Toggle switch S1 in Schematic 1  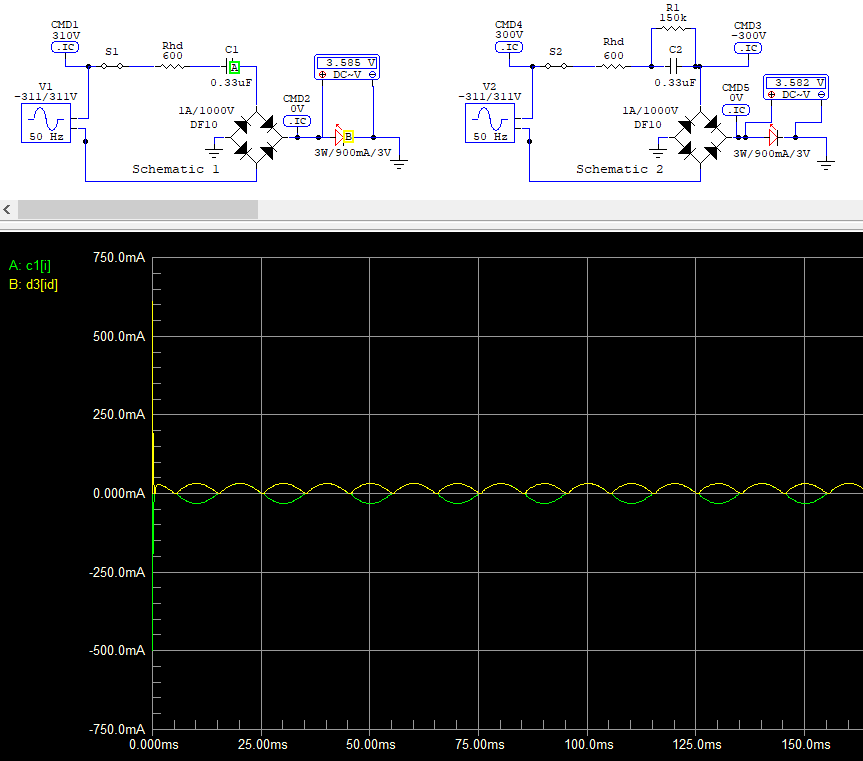[112, 66]
